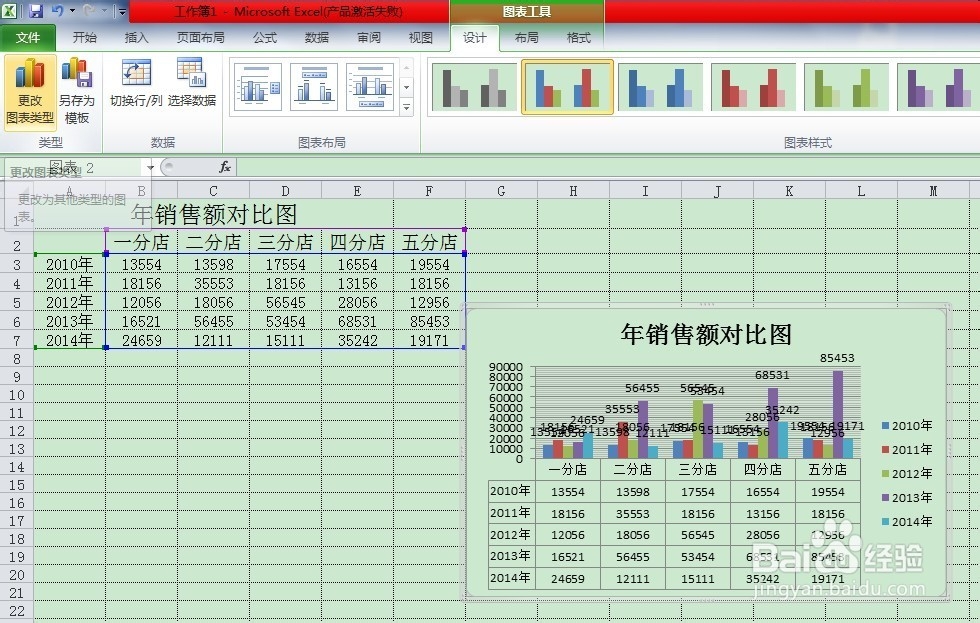Click in the formula bar input
This screenshot has width=980, height=623.
pos(606,167)
